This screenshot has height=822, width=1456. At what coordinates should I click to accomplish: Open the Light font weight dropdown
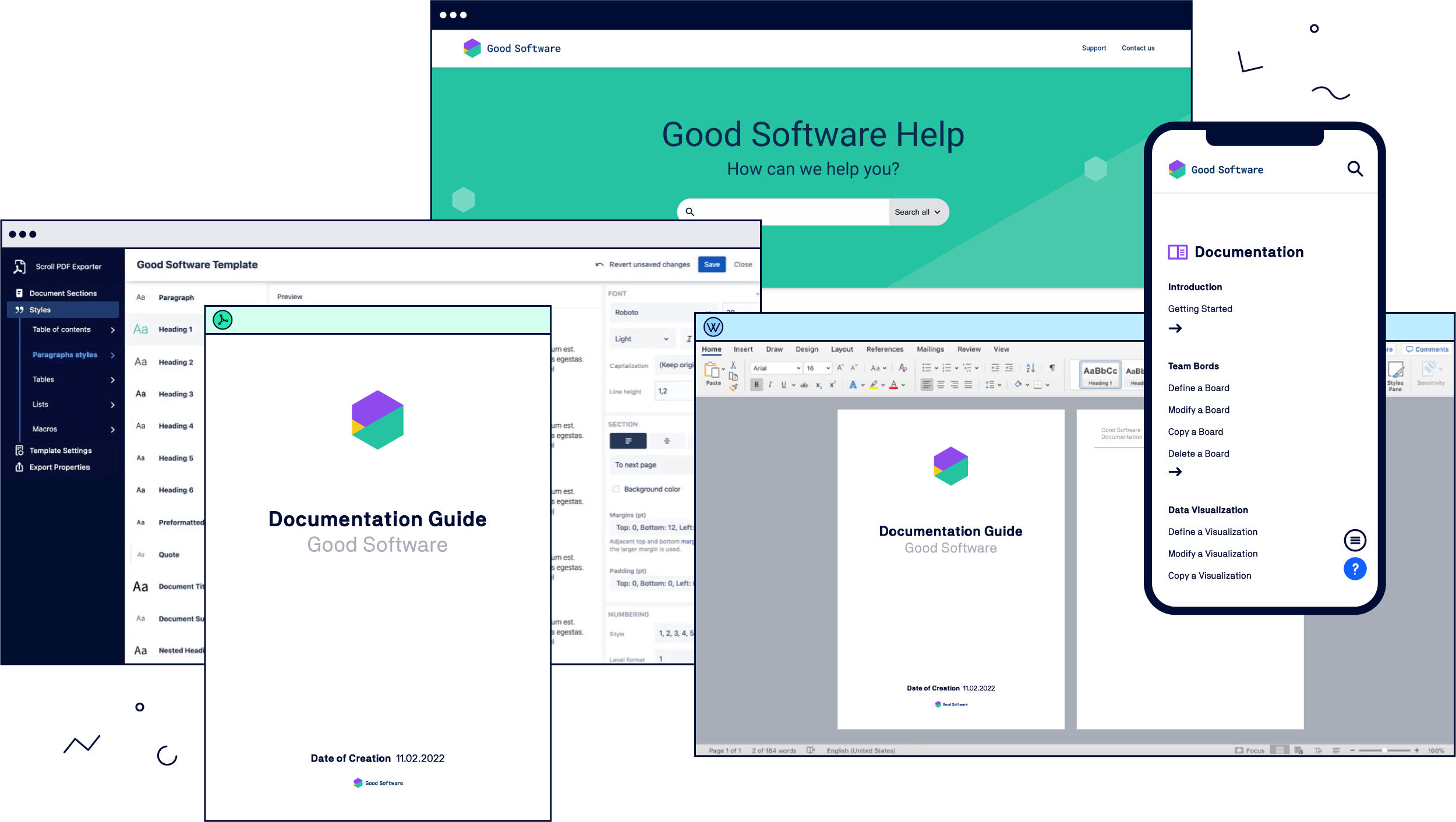coord(642,339)
